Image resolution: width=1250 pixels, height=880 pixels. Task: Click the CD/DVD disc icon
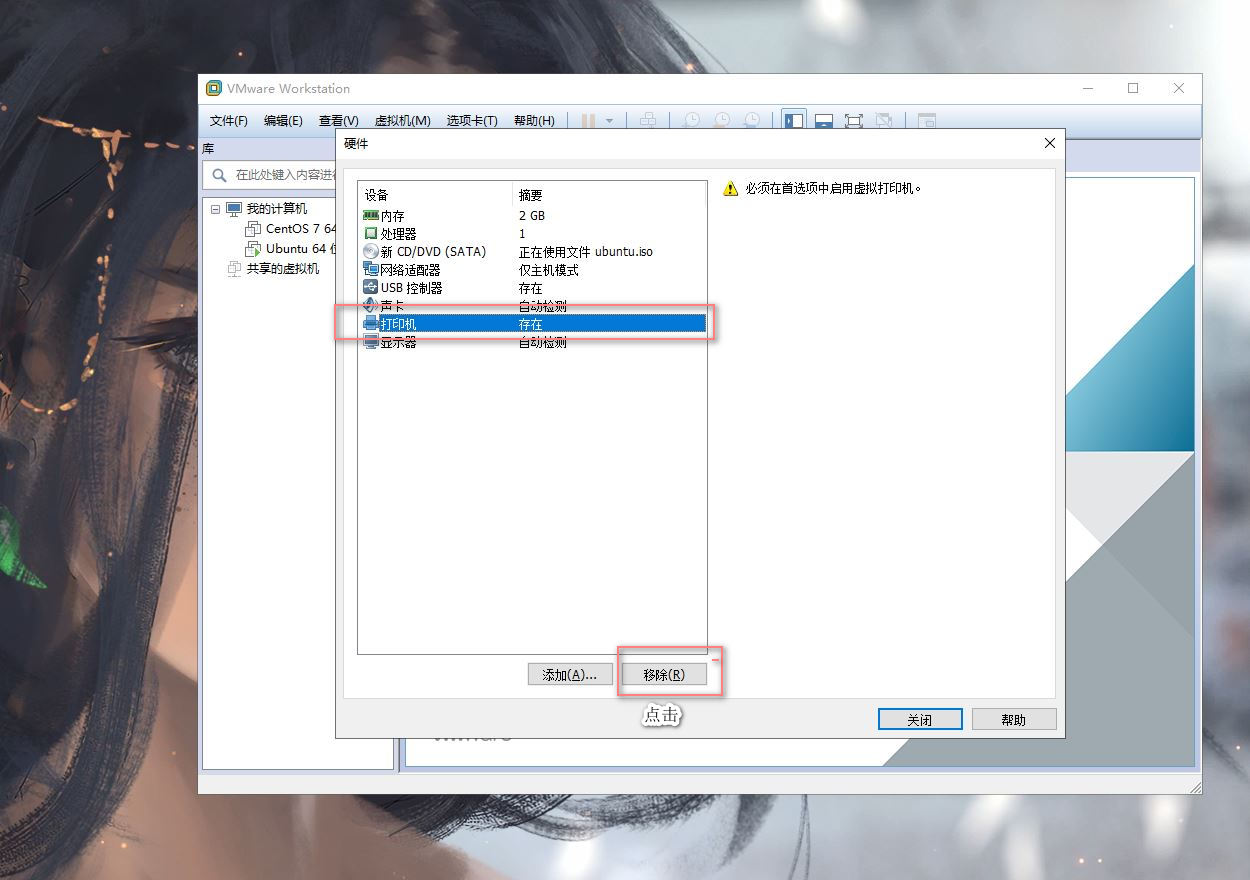click(x=371, y=252)
